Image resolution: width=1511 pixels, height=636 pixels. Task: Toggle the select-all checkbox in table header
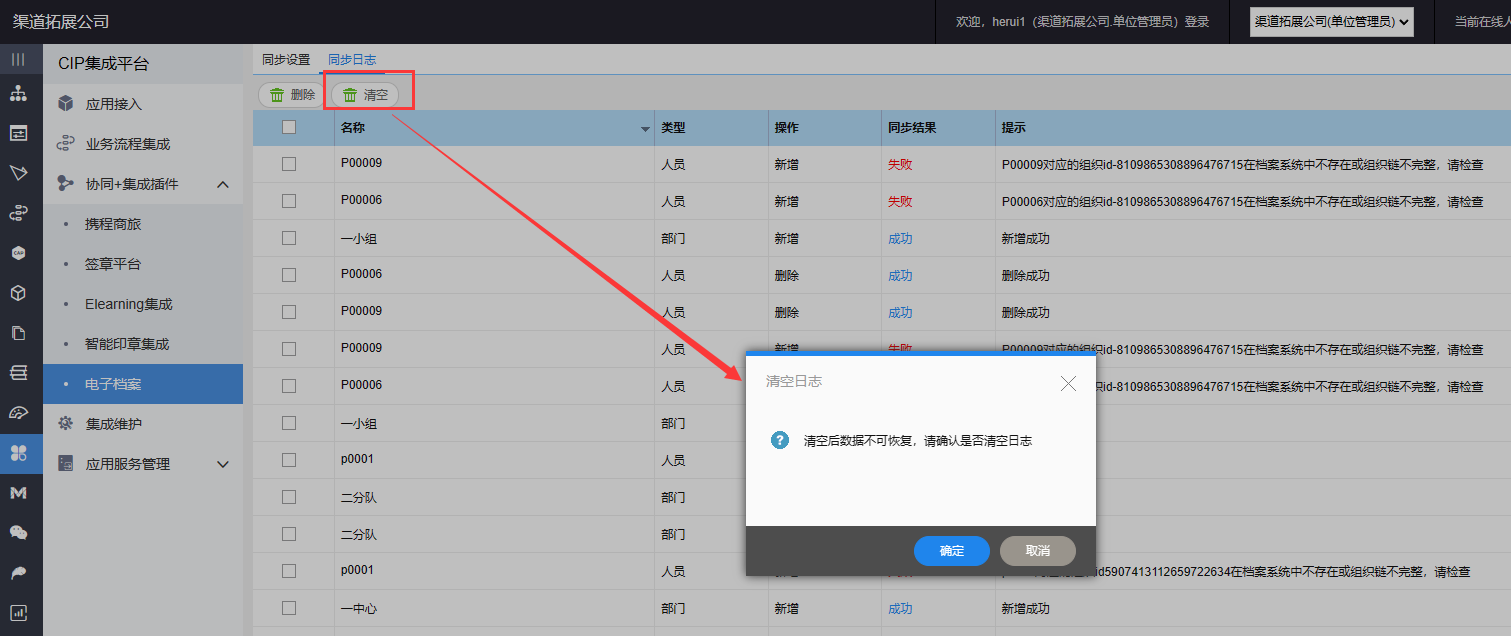(289, 128)
